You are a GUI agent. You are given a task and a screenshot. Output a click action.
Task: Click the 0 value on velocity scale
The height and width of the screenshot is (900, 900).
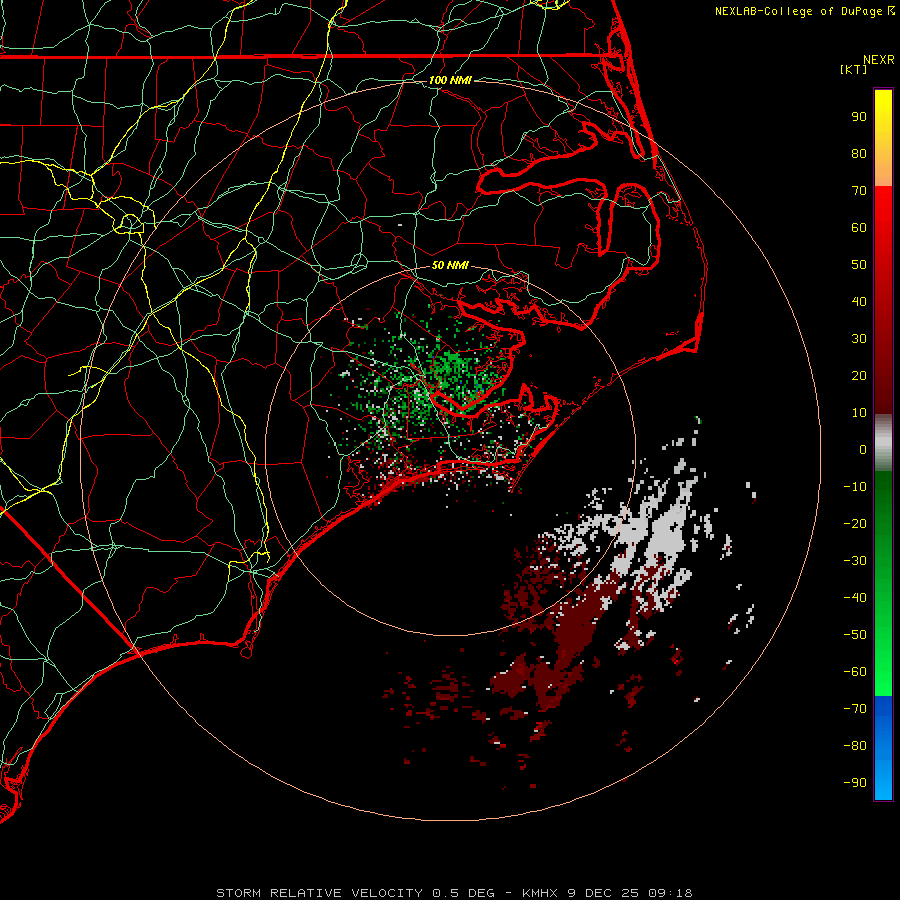click(x=863, y=449)
